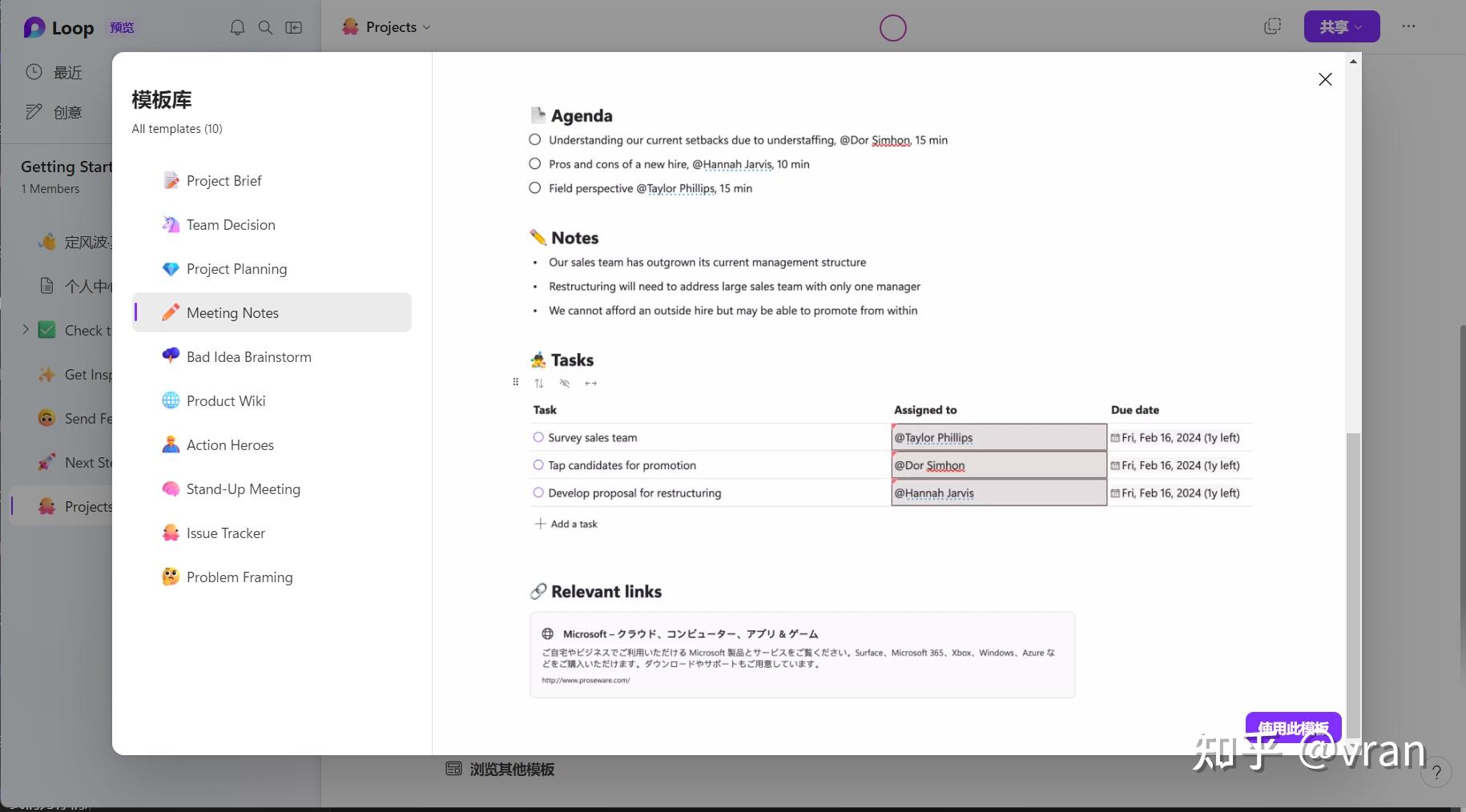The width and height of the screenshot is (1466, 812).
Task: Select the Product Wiki template
Action: 272,401
